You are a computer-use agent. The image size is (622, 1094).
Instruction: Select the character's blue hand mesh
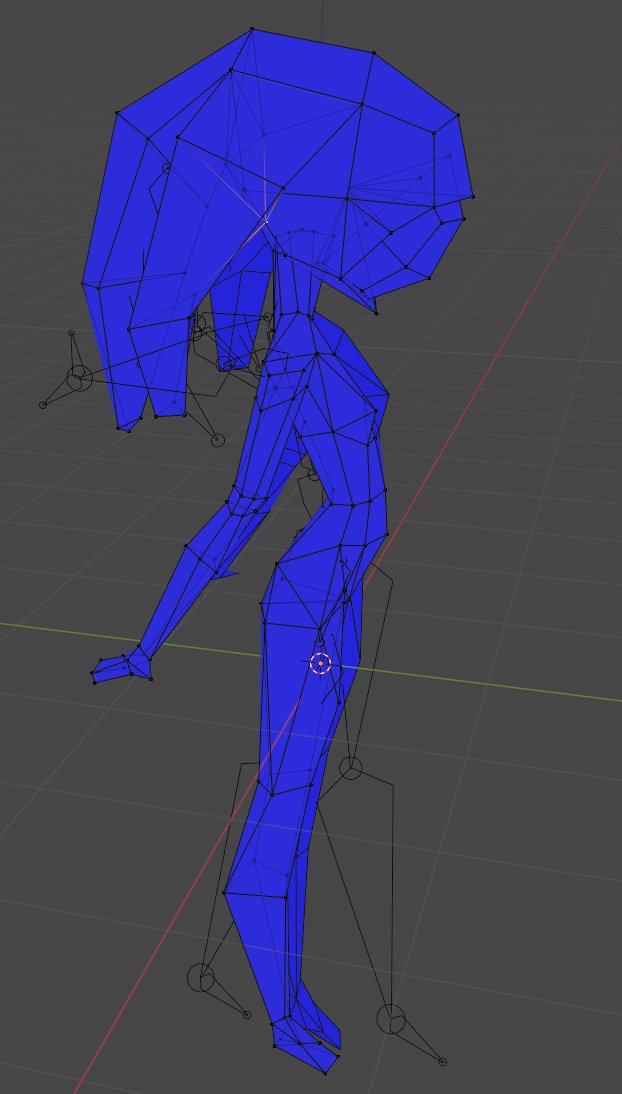(121, 668)
